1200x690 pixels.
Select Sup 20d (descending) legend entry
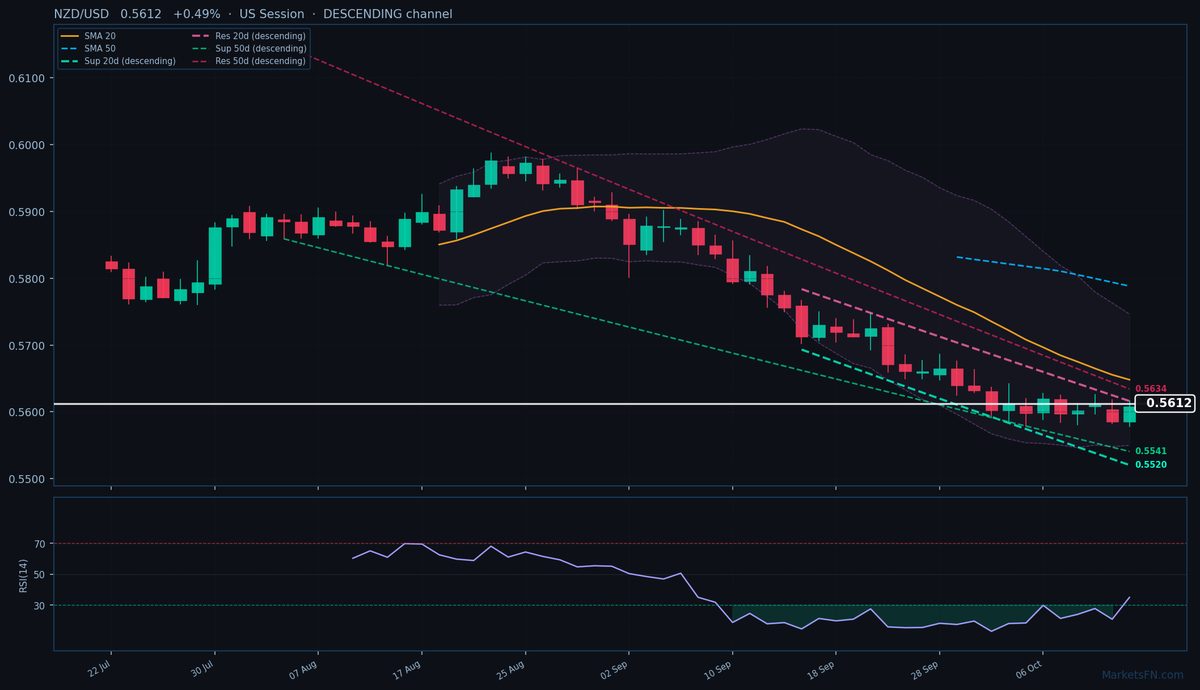tap(118, 61)
